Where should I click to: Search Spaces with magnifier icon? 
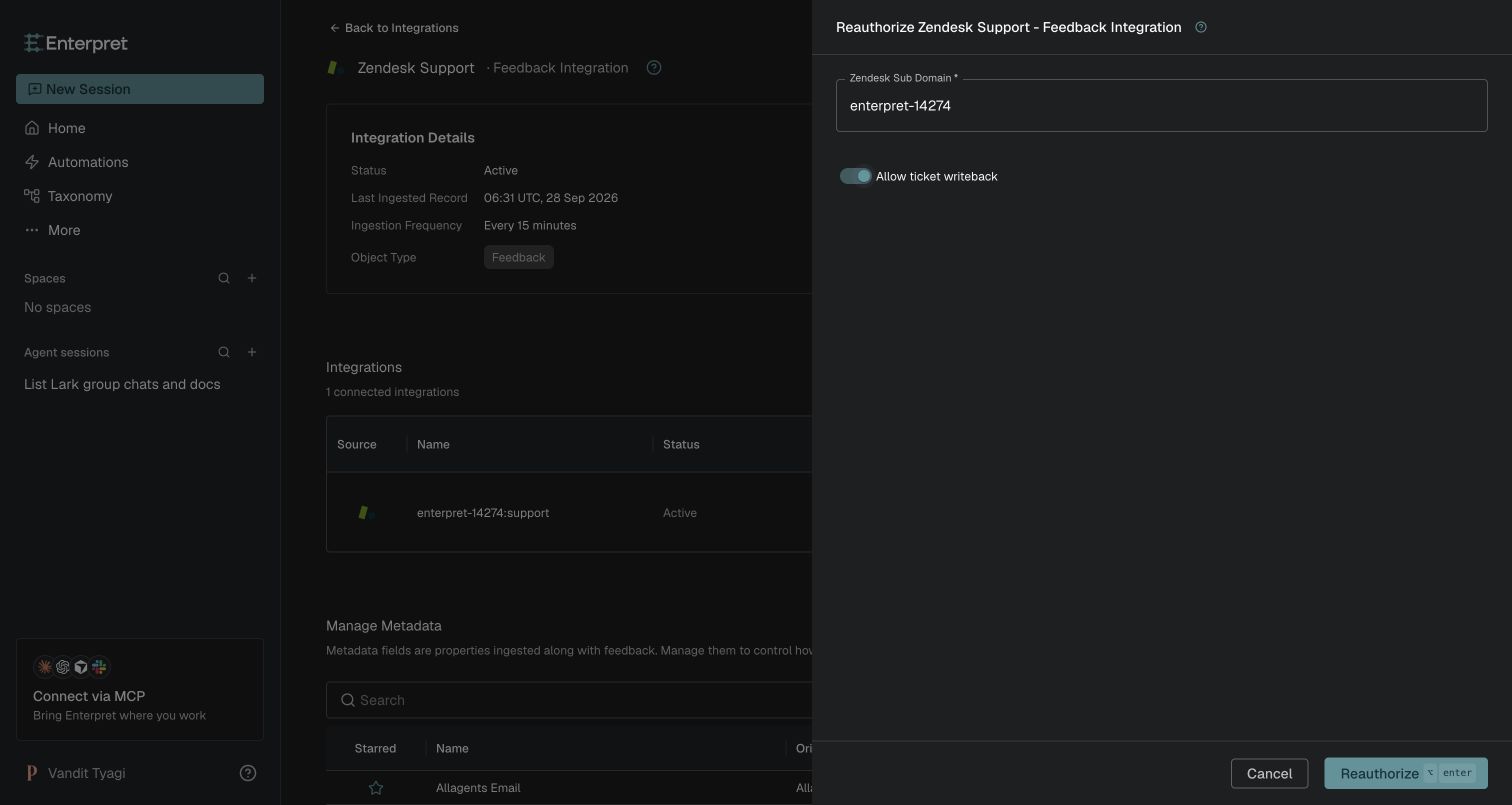(224, 278)
